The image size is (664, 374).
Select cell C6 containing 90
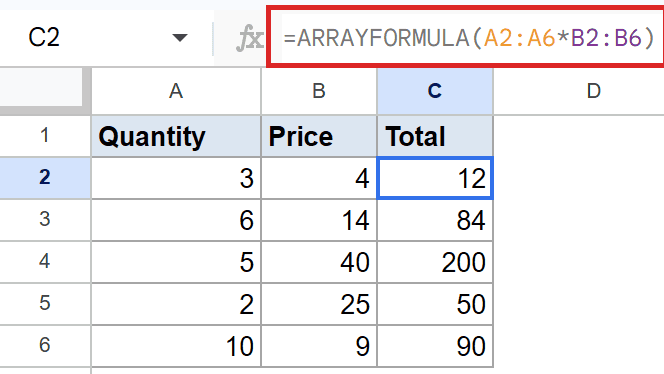point(435,346)
